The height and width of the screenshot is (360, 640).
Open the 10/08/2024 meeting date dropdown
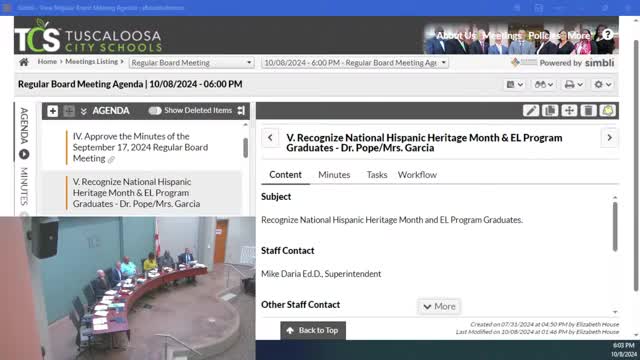(355, 62)
